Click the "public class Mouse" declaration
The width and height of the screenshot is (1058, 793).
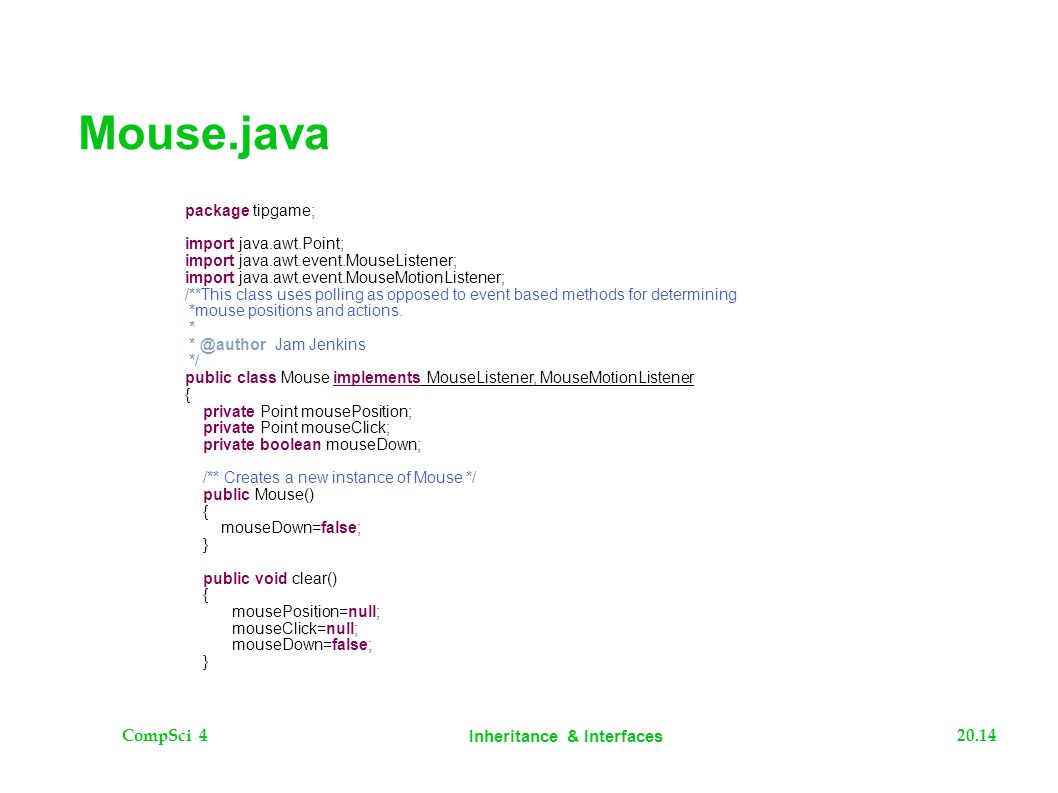(258, 378)
